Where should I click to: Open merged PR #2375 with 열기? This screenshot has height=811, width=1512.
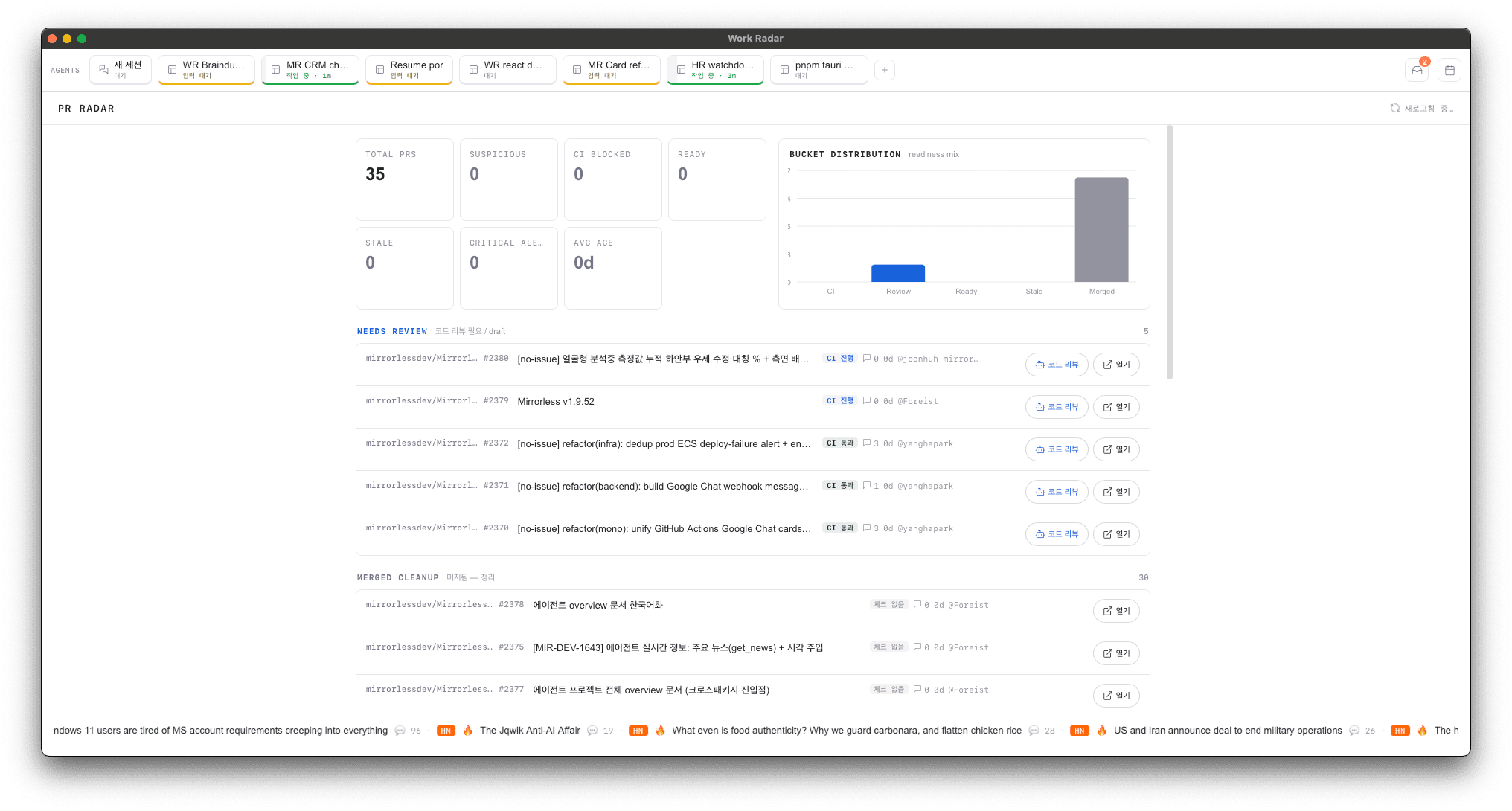[1116, 653]
